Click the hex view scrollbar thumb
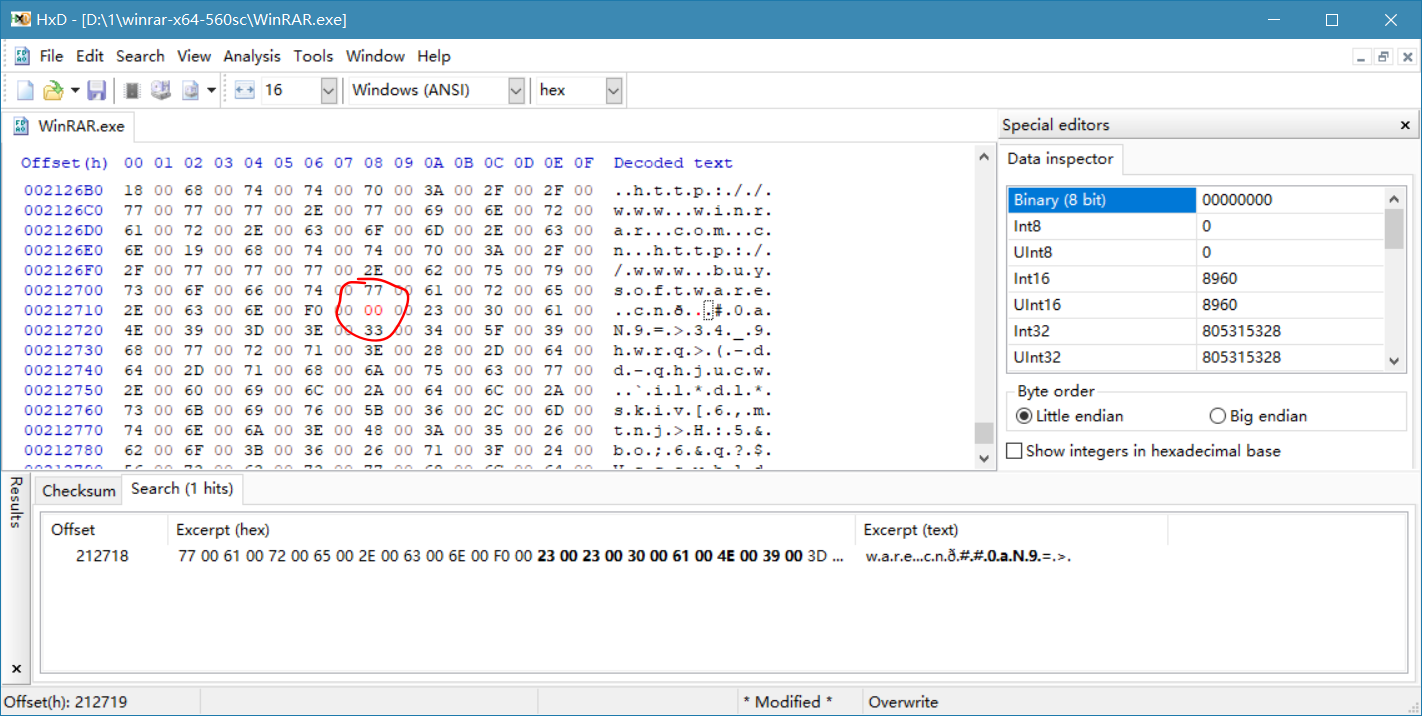 [984, 432]
